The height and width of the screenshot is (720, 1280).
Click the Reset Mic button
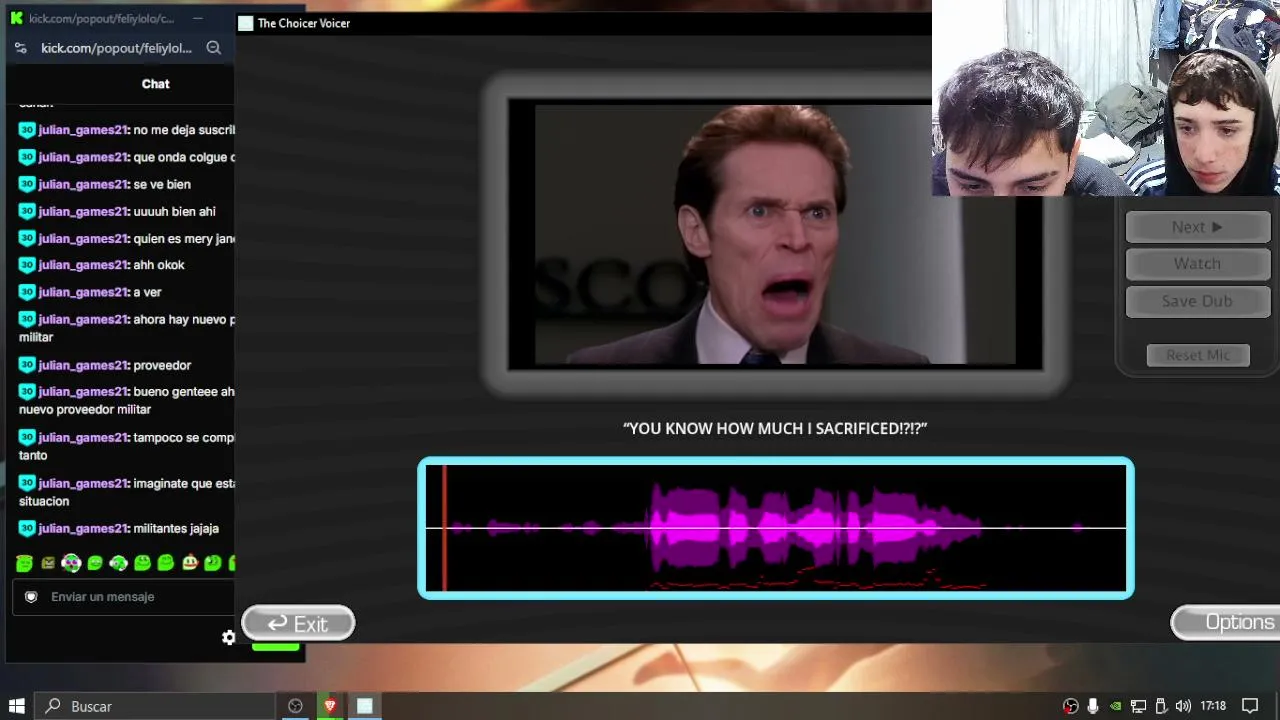point(1198,355)
